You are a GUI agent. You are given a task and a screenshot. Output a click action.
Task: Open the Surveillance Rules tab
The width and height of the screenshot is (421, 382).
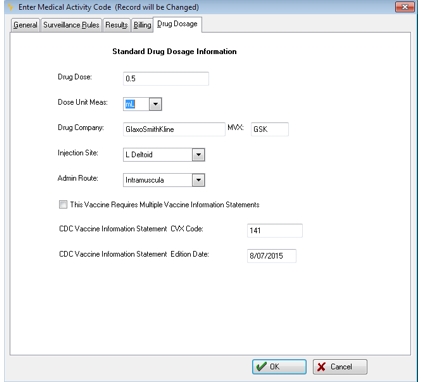[71, 25]
